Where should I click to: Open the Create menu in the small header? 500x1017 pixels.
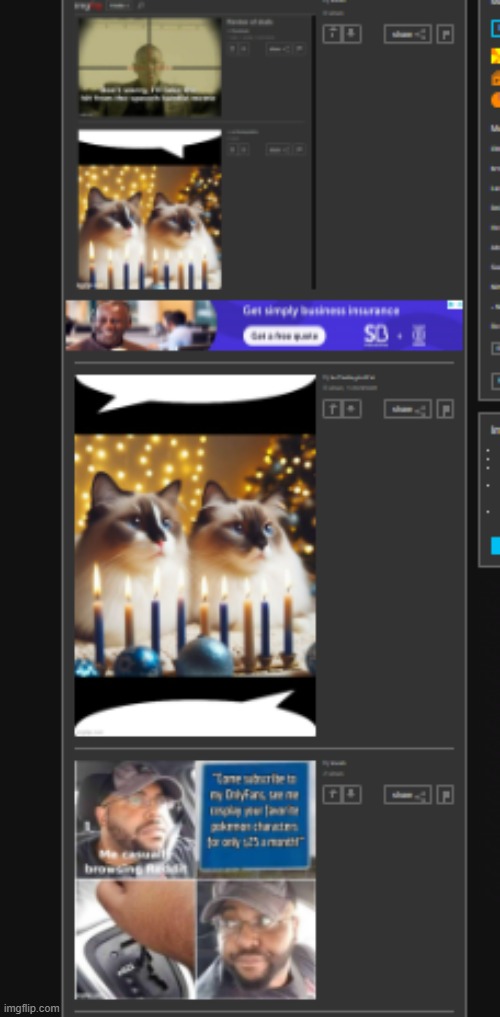119,5
